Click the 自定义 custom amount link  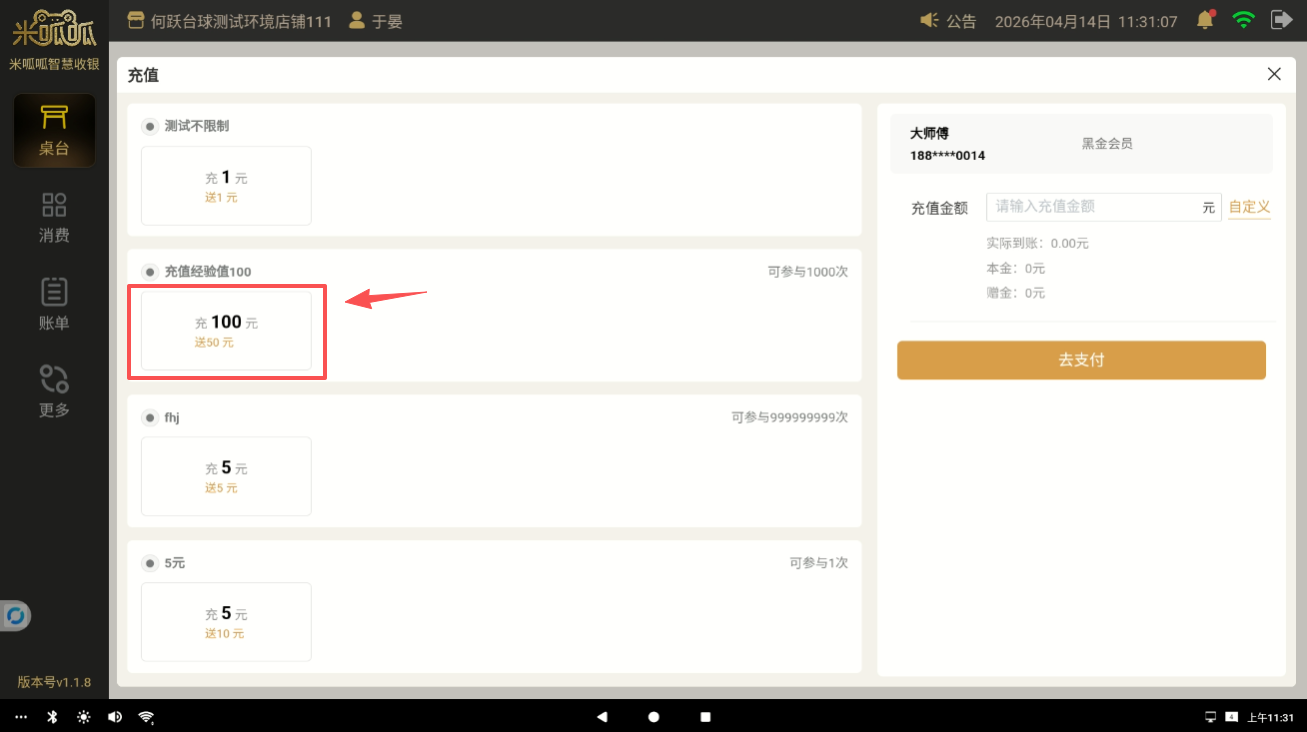1249,207
